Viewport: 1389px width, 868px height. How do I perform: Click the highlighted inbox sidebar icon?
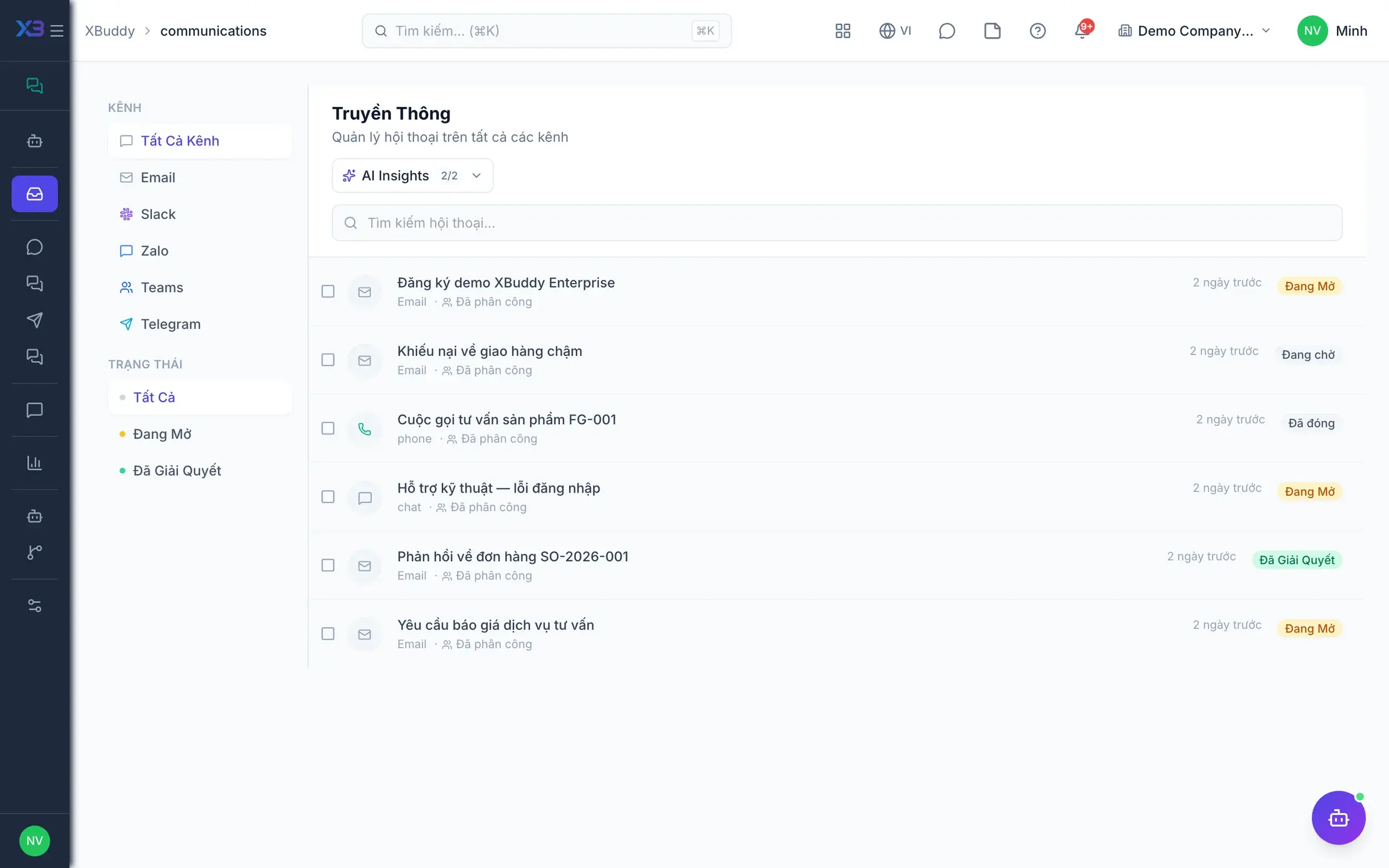point(34,194)
